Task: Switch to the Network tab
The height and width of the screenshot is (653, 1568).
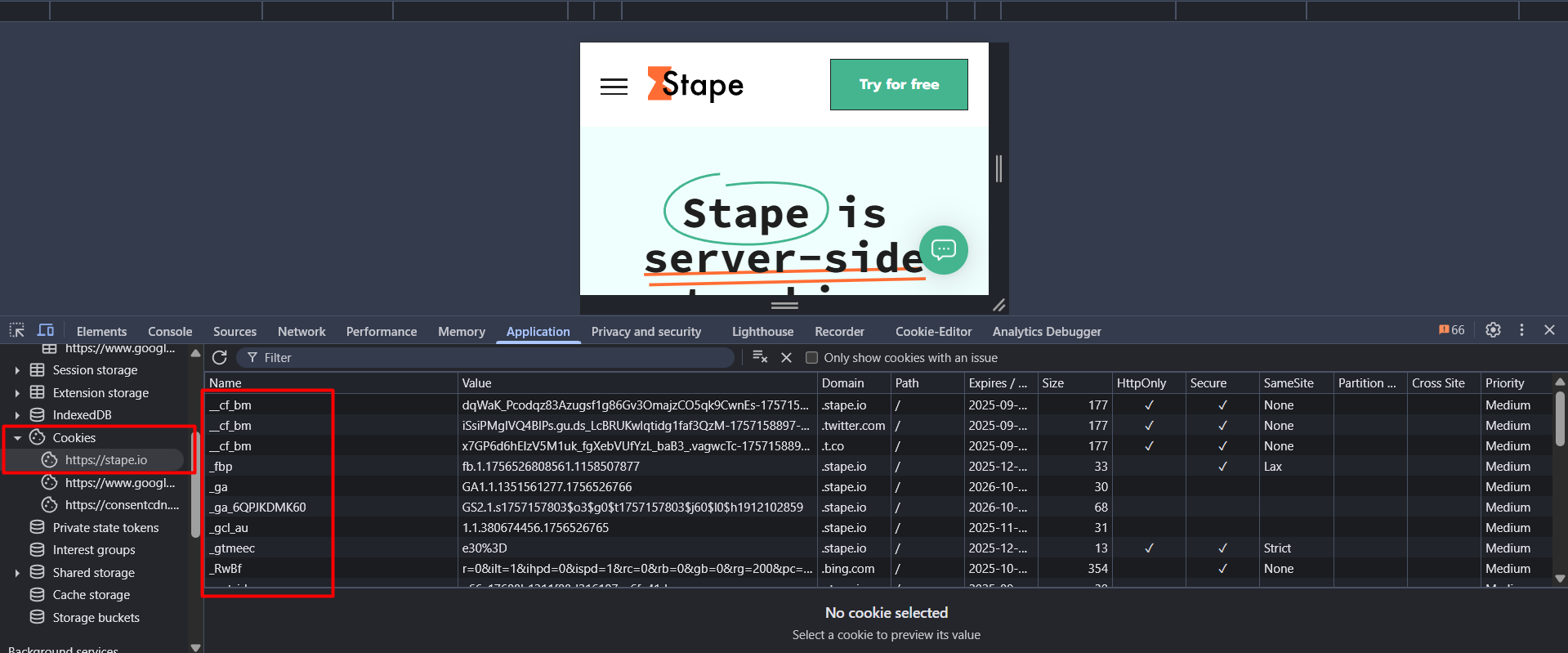Action: point(302,332)
